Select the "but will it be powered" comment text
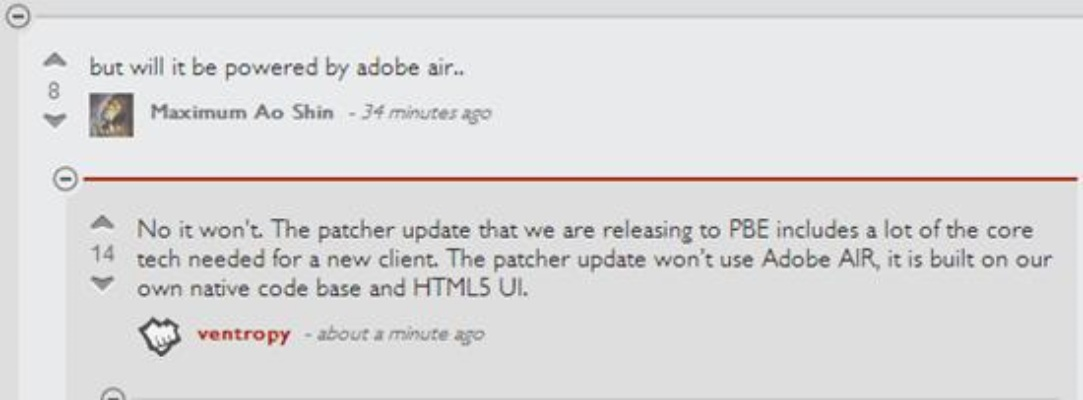Image resolution: width=1083 pixels, height=400 pixels. pyautogui.click(x=276, y=69)
